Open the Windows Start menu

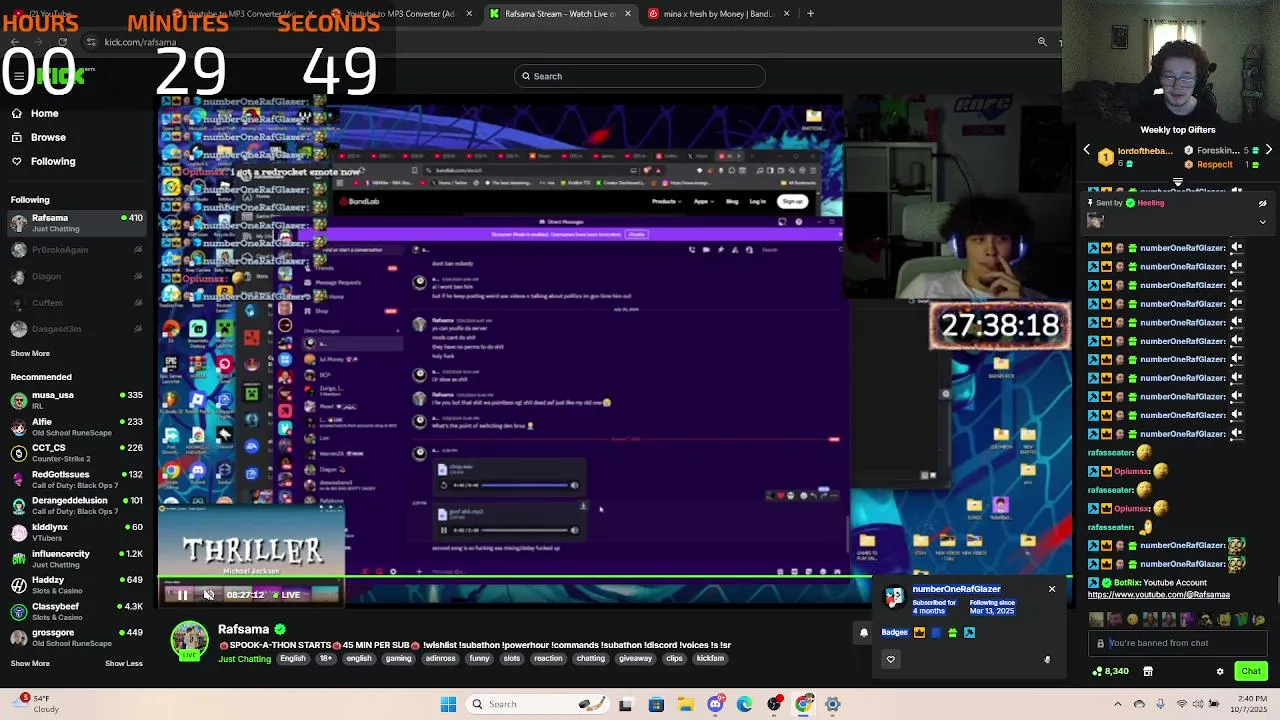(x=448, y=704)
